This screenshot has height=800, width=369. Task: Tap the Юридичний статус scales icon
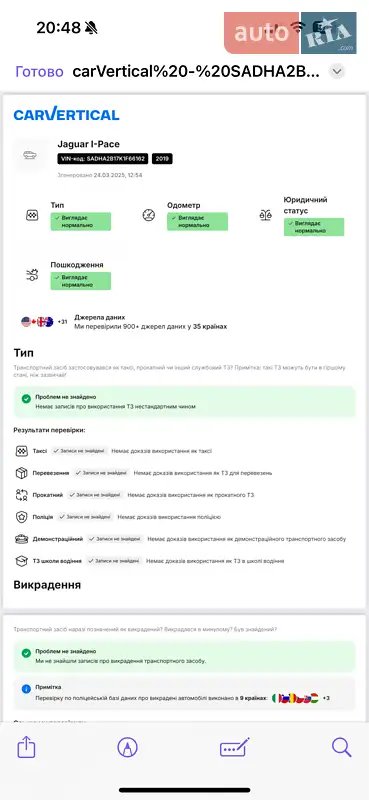click(x=265, y=215)
